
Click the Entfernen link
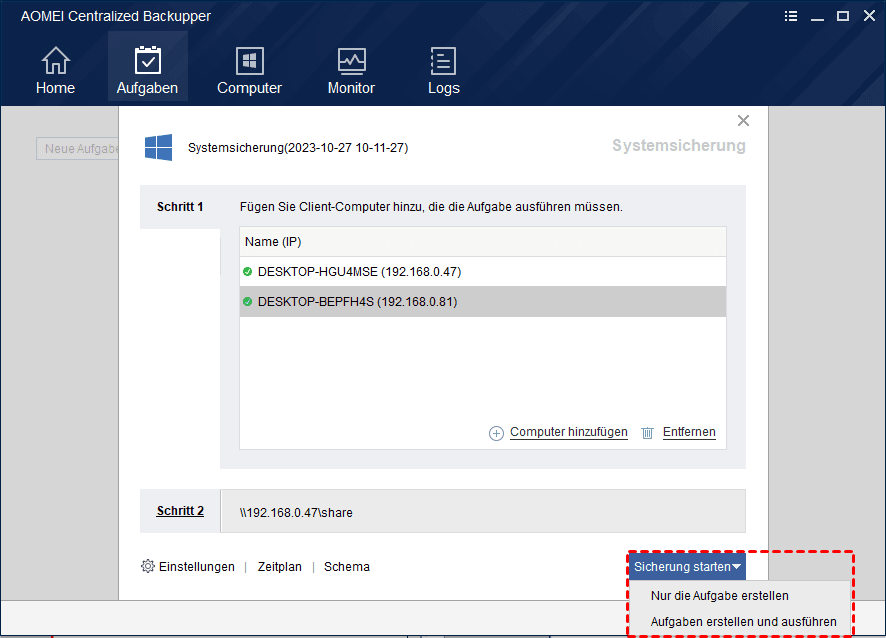pyautogui.click(x=689, y=432)
